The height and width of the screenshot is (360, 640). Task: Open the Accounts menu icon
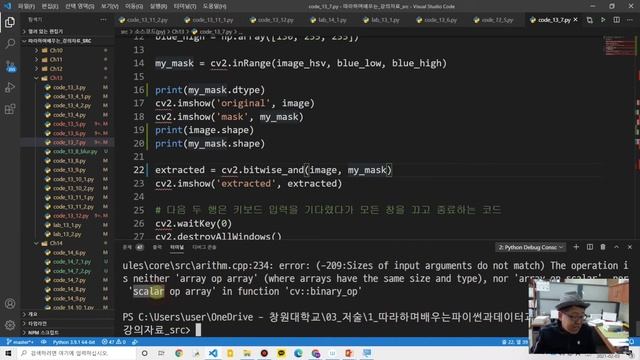tap(10, 304)
